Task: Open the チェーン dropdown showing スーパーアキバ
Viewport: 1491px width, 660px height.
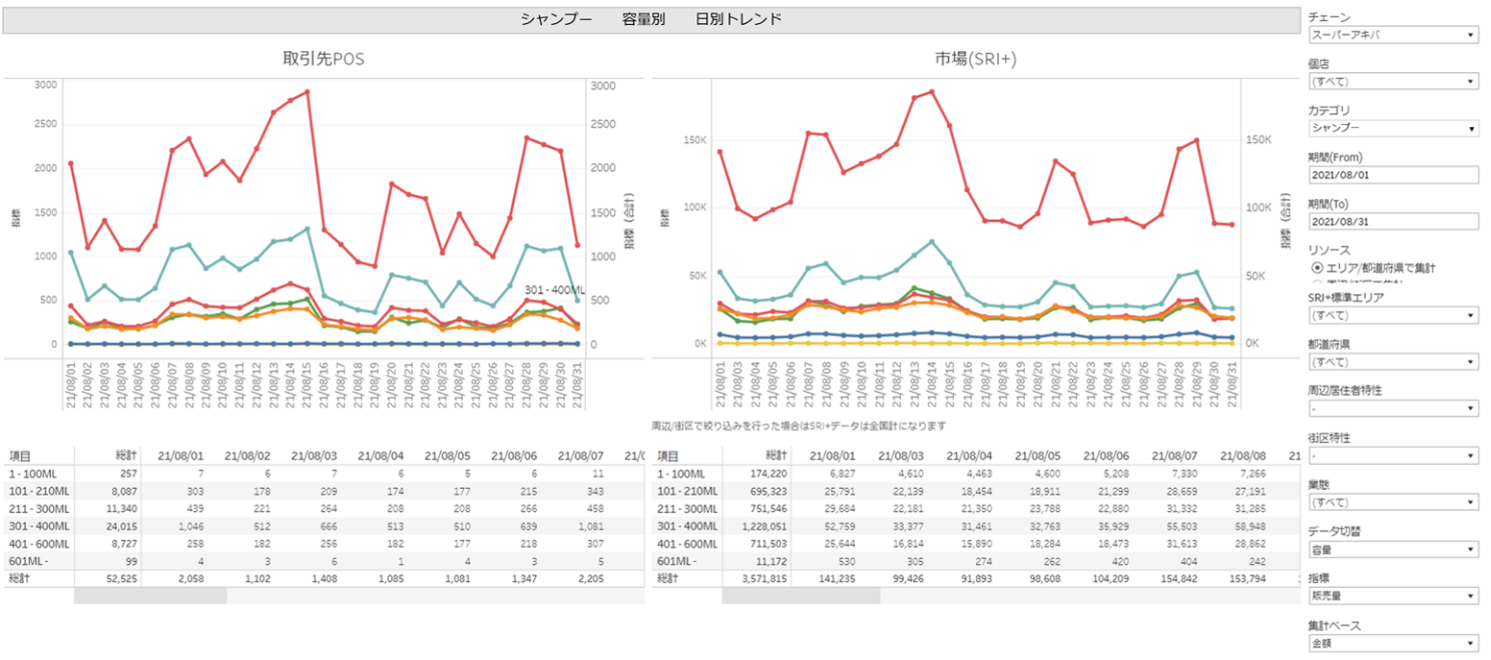Action: pyautogui.click(x=1393, y=35)
